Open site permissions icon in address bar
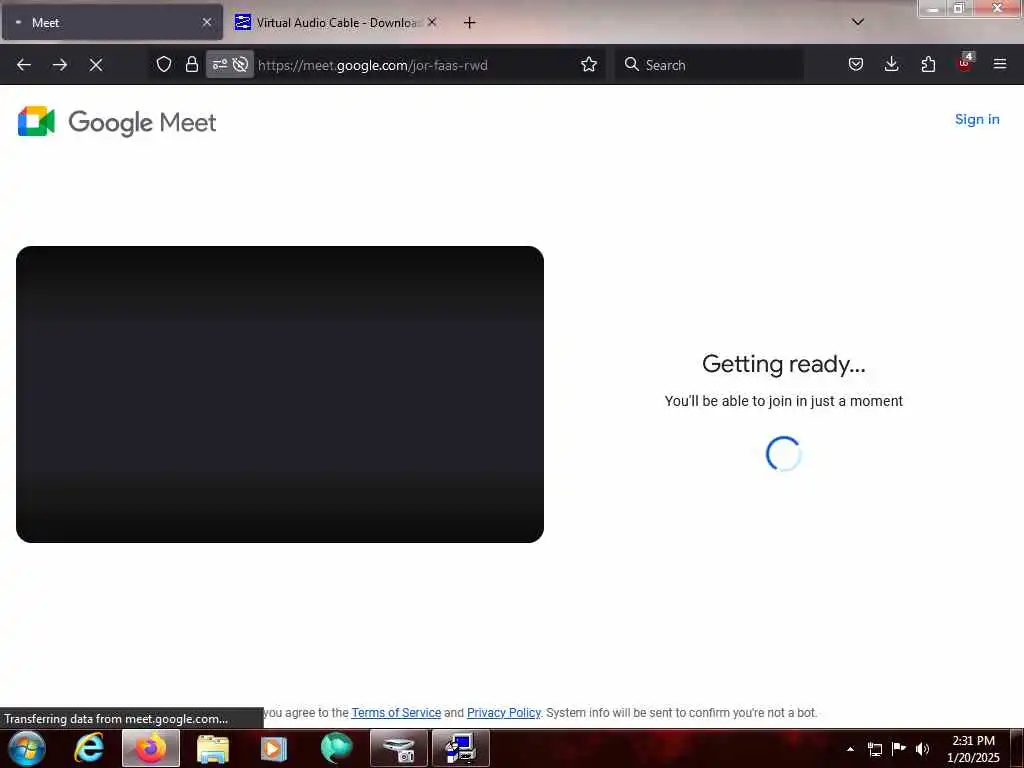The width and height of the screenshot is (1024, 768). pos(219,64)
